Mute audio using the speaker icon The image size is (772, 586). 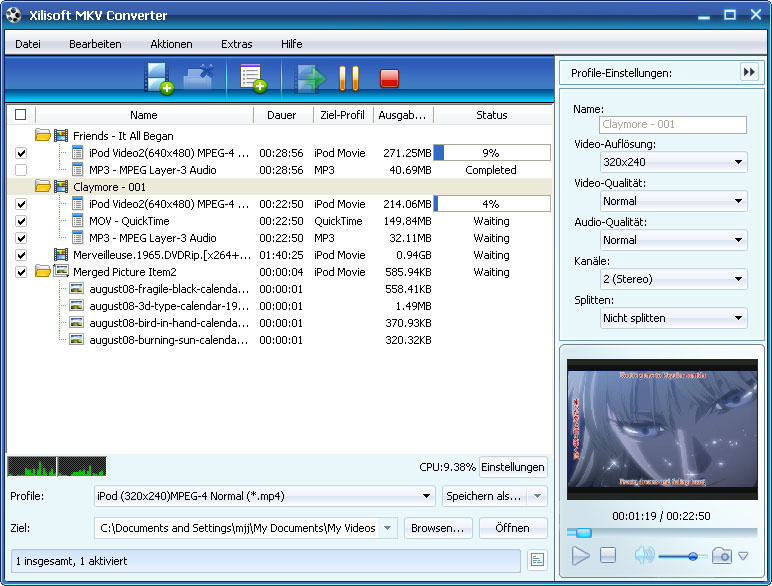(x=643, y=556)
